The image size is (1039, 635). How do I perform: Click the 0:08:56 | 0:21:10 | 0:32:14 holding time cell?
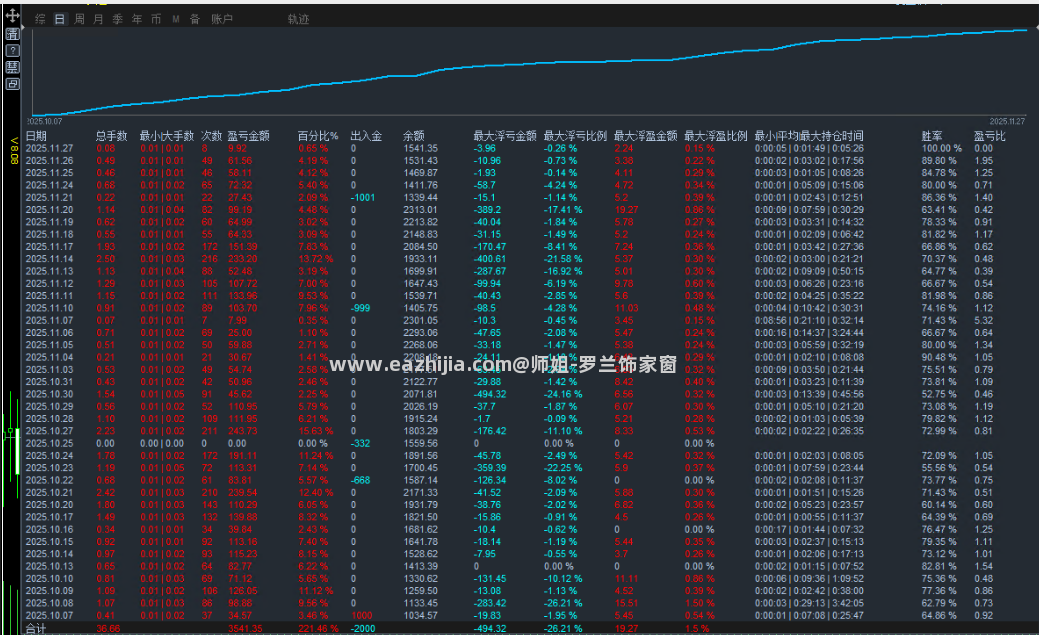tap(810, 321)
